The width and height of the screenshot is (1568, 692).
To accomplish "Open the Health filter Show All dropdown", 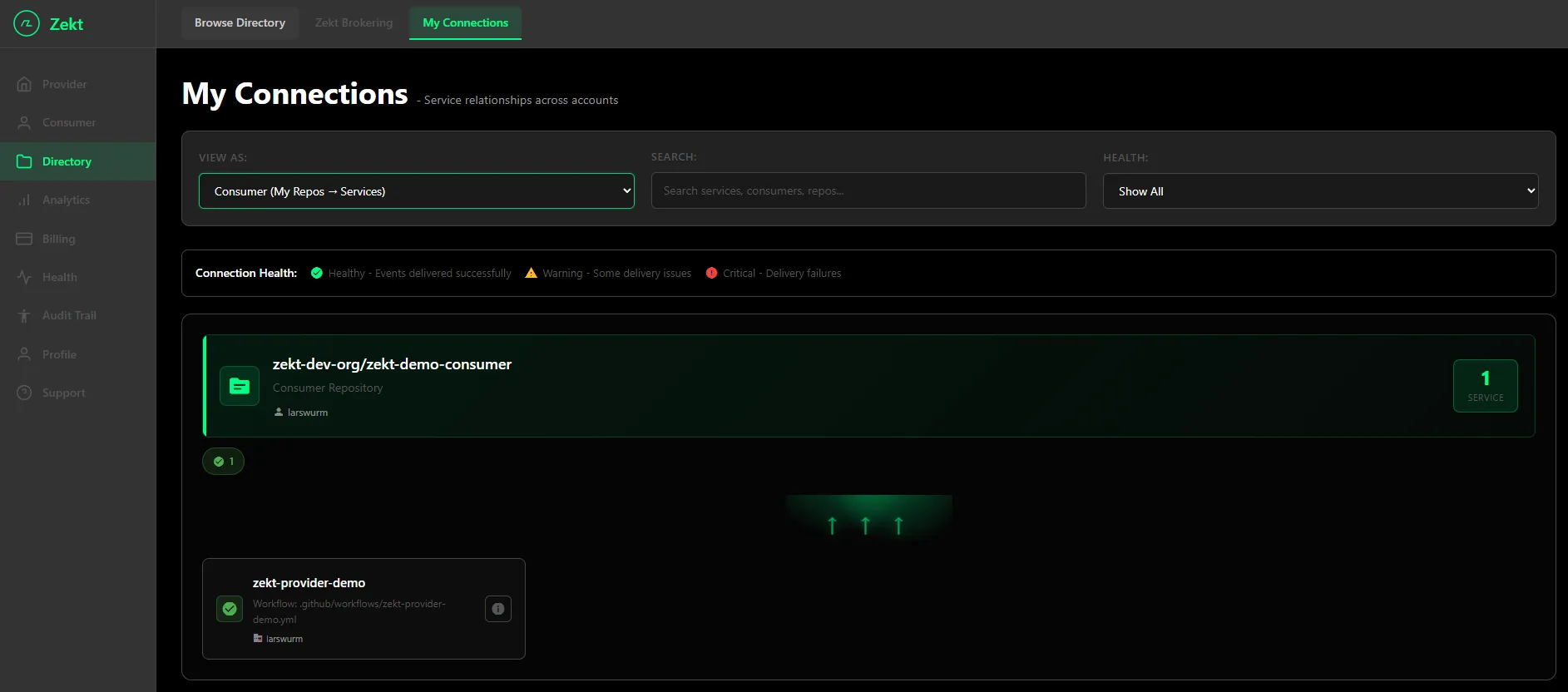I will click(1319, 191).
